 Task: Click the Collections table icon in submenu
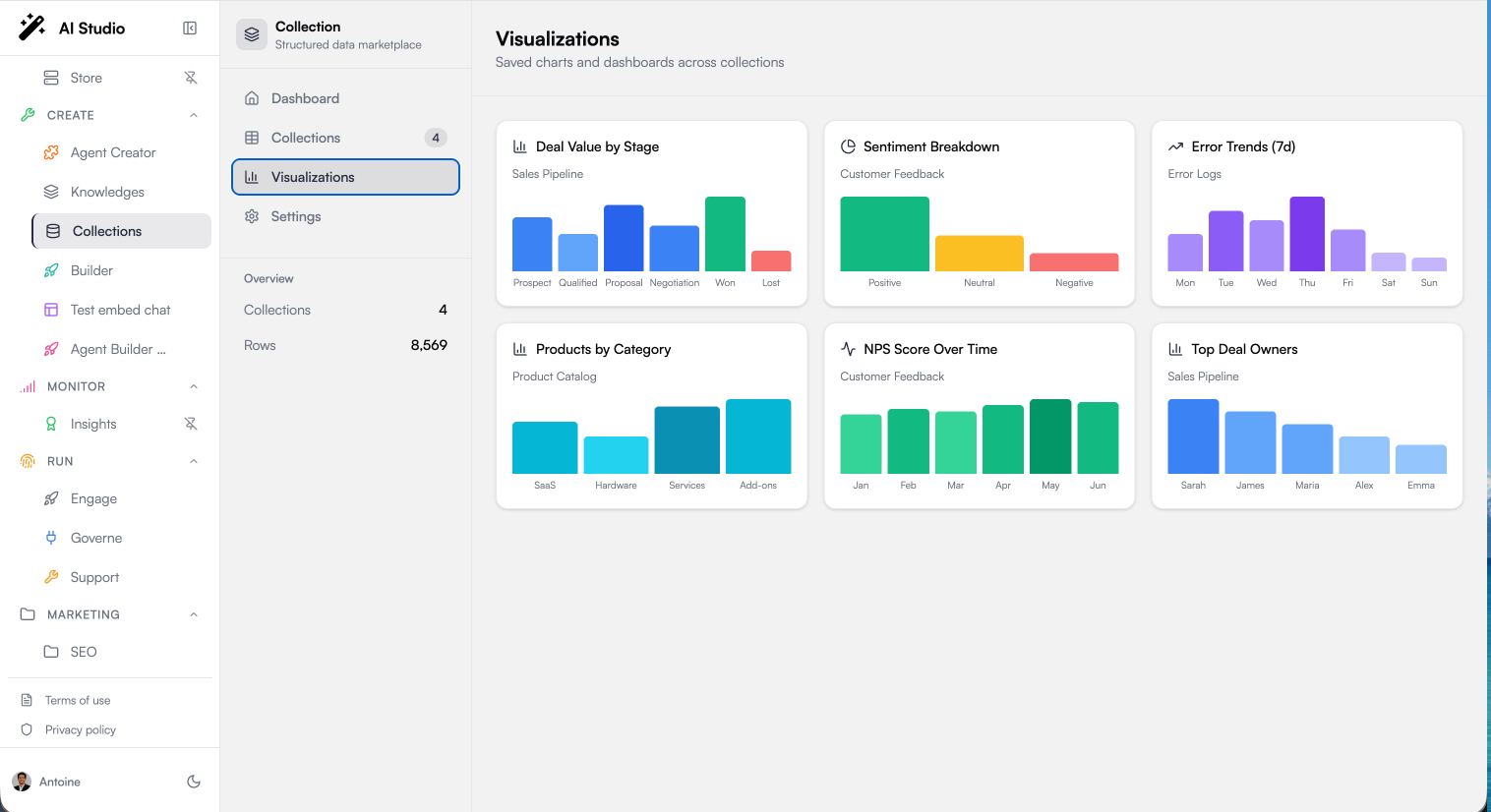252,138
